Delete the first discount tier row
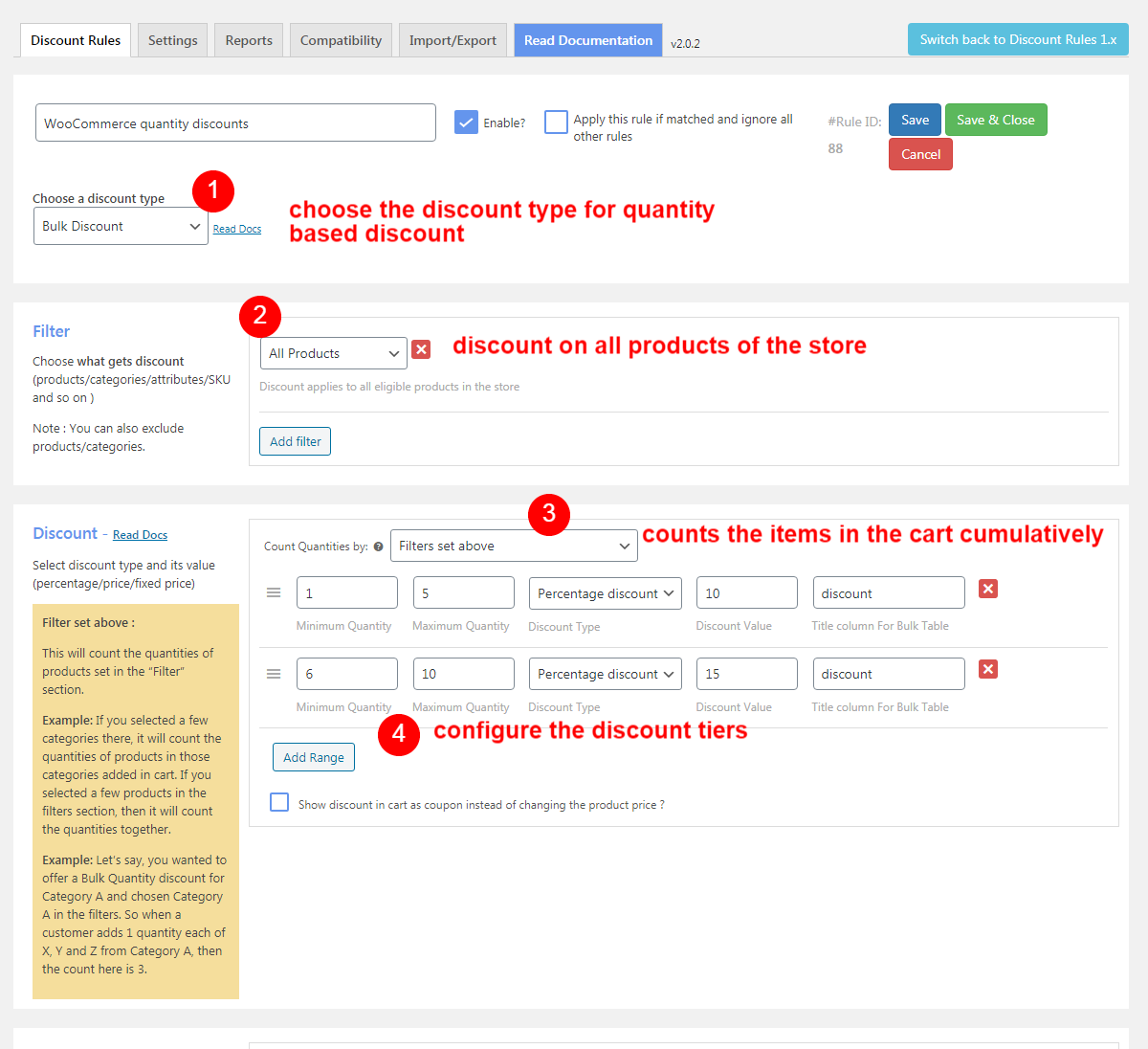1148x1049 pixels. click(987, 589)
